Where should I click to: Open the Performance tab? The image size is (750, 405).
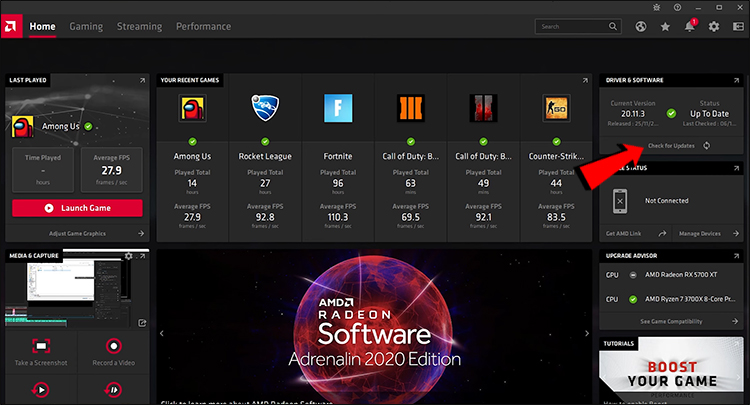tap(203, 26)
